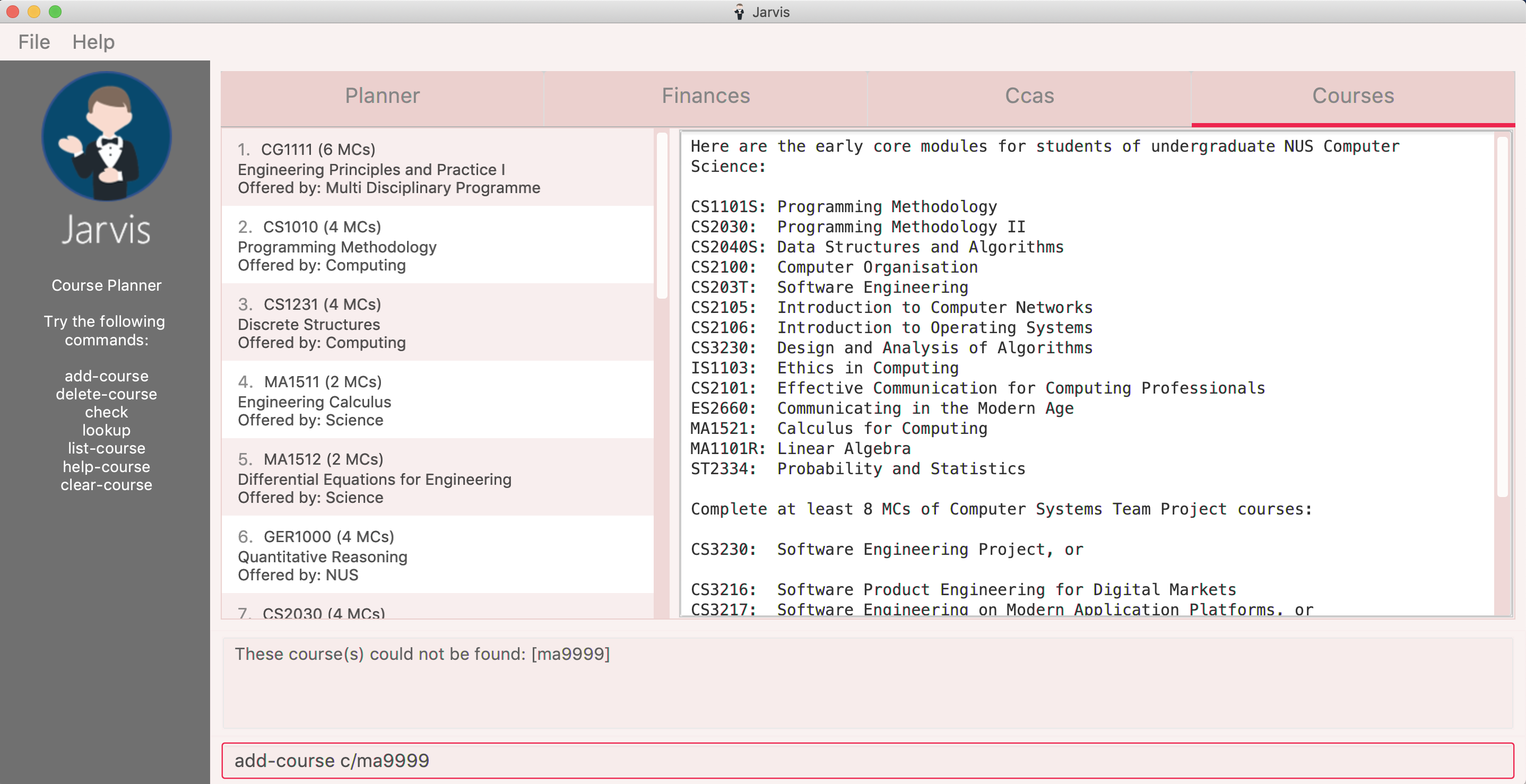The width and height of the screenshot is (1526, 784).
Task: Select the MA1512 Differential Equations entry
Action: 437,478
